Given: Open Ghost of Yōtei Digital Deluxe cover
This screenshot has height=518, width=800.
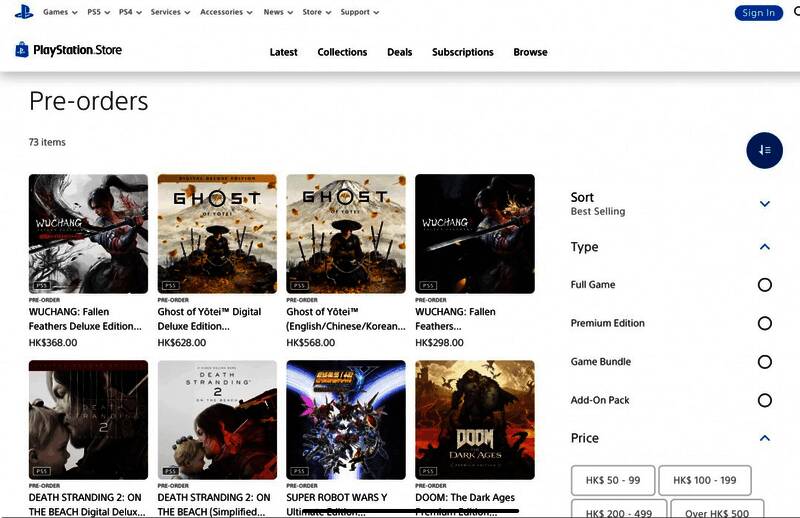Looking at the screenshot, I should coord(217,233).
